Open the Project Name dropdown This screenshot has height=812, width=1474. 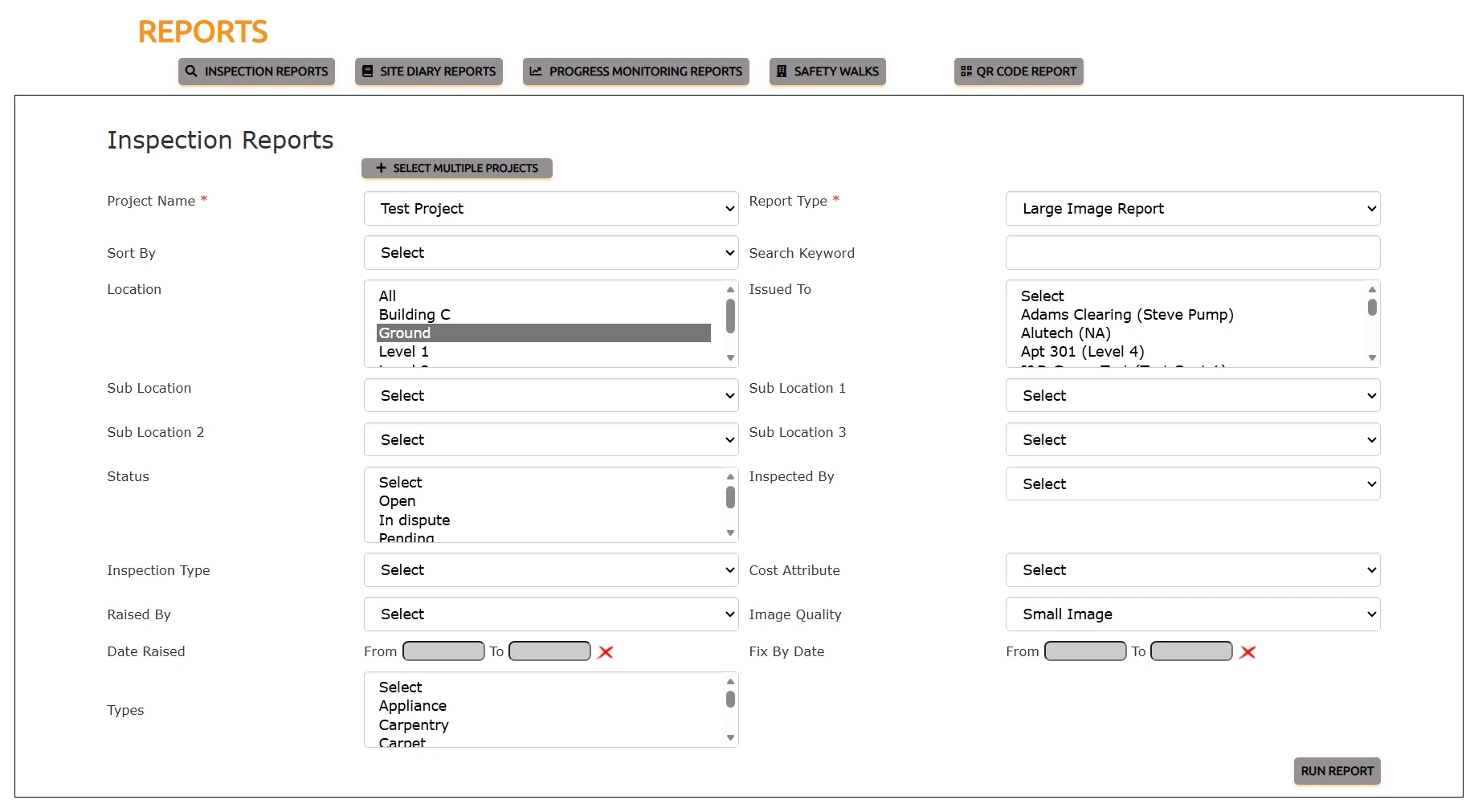tap(551, 209)
